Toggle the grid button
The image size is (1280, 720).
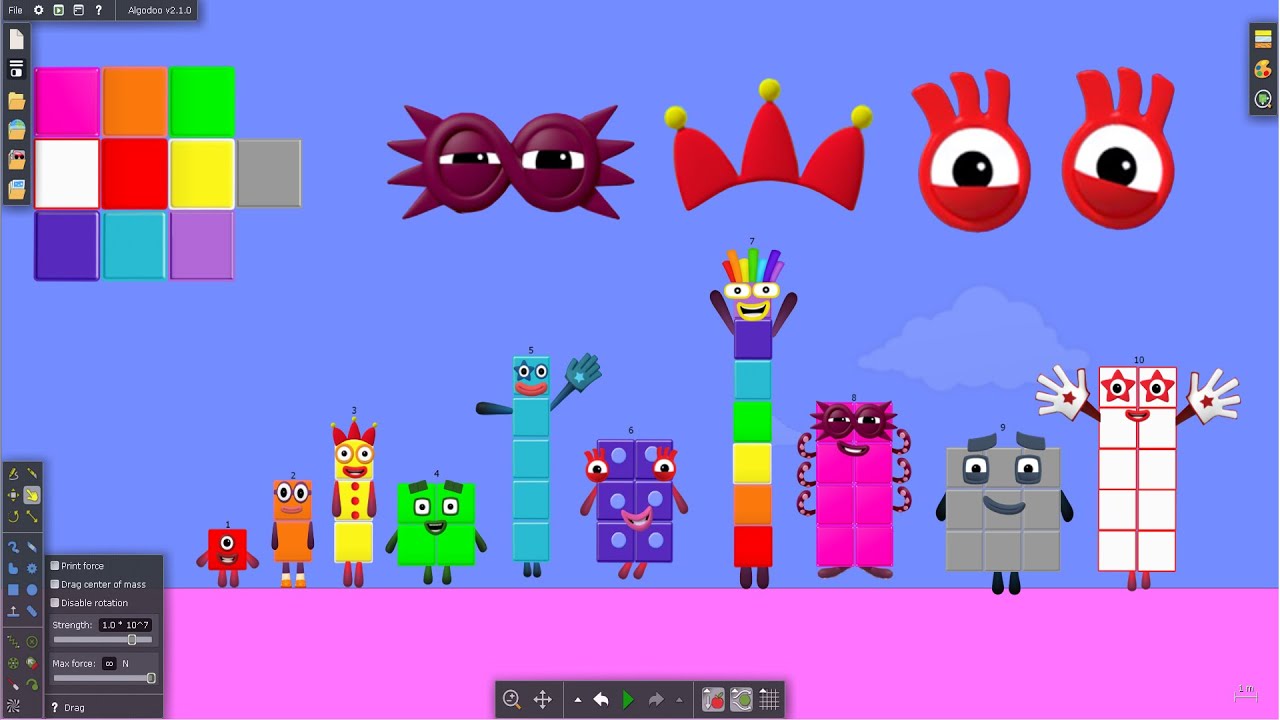[769, 700]
